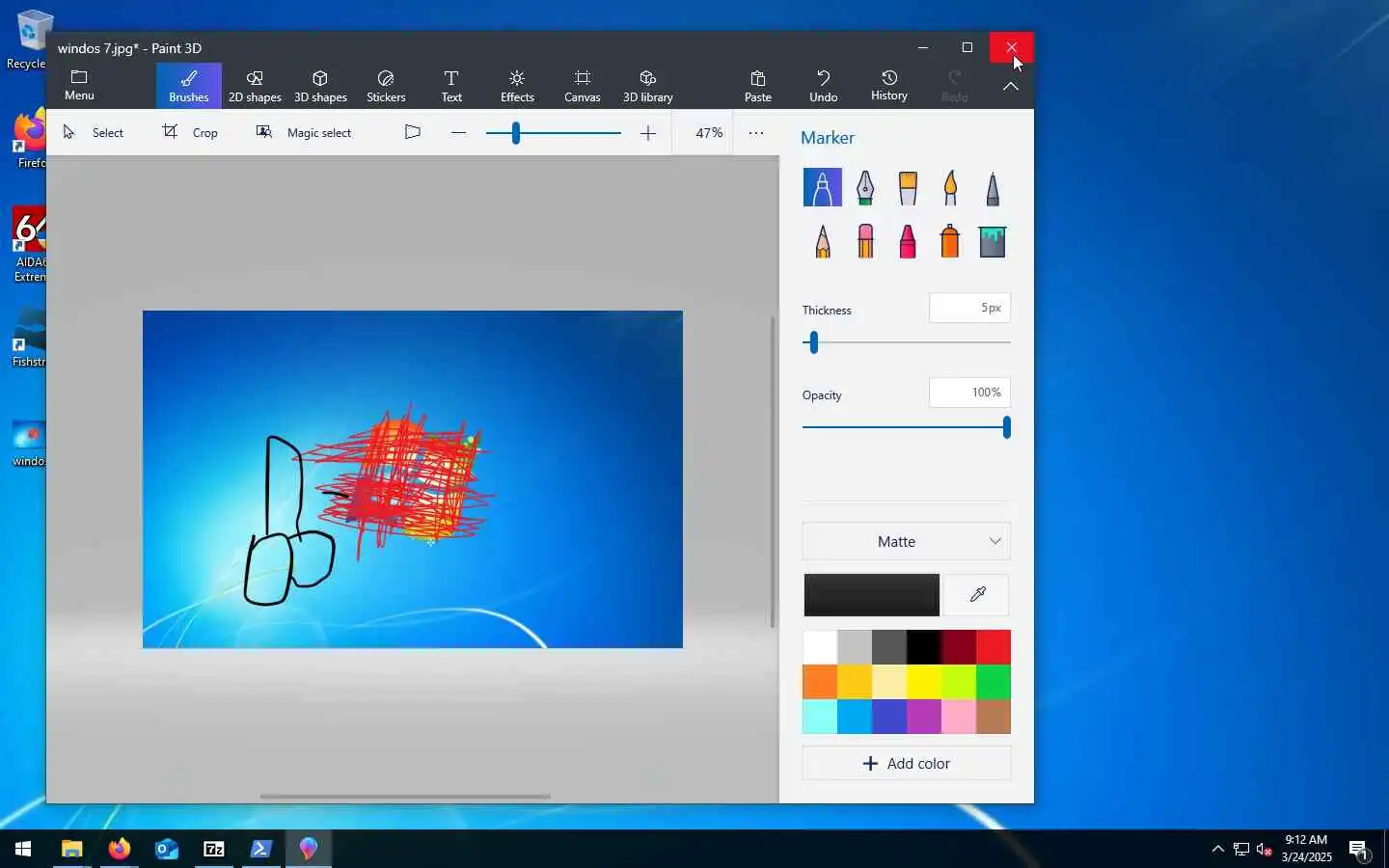Viewport: 1389px width, 868px height.
Task: Open PowerShell from the taskbar
Action: (260, 849)
